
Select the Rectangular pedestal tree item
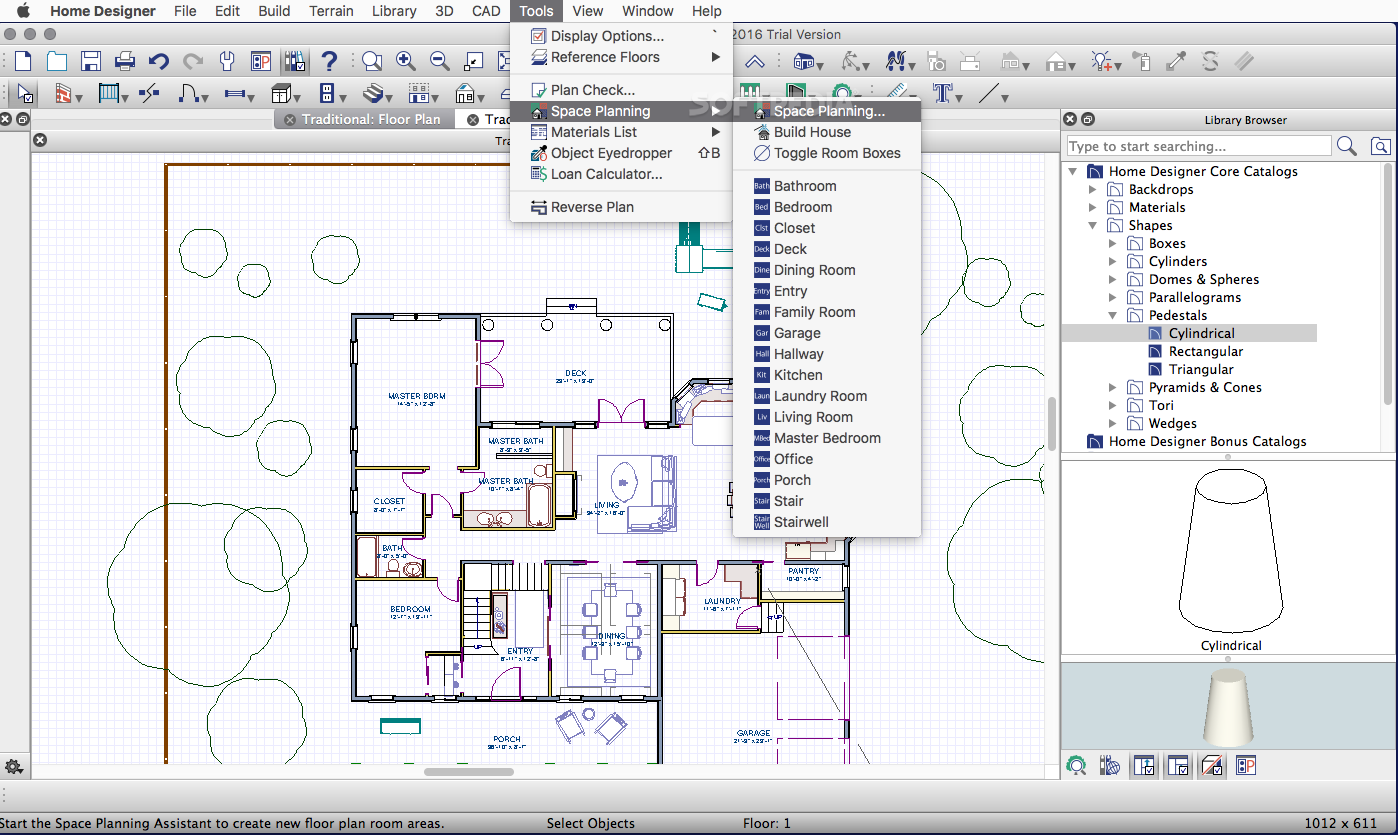click(1206, 351)
